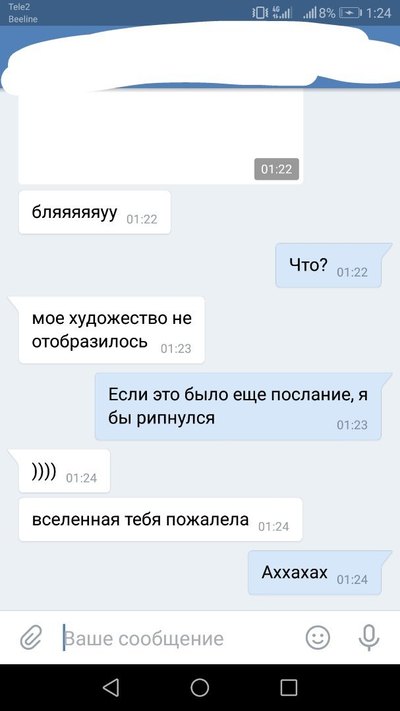This screenshot has width=400, height=711.
Task: Tap the paperclip attachment icon
Action: tap(31, 638)
